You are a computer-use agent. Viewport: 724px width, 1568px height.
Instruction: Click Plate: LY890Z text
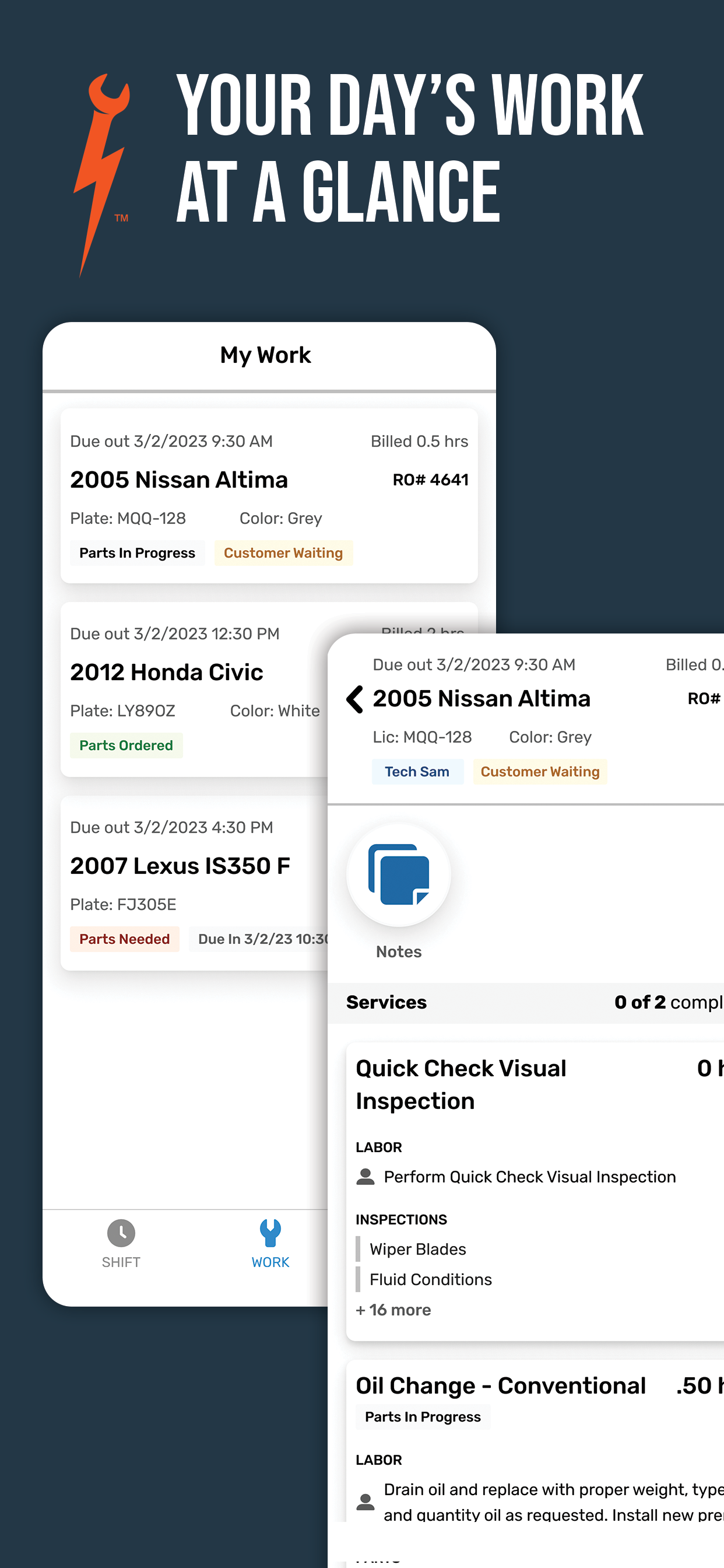[123, 710]
